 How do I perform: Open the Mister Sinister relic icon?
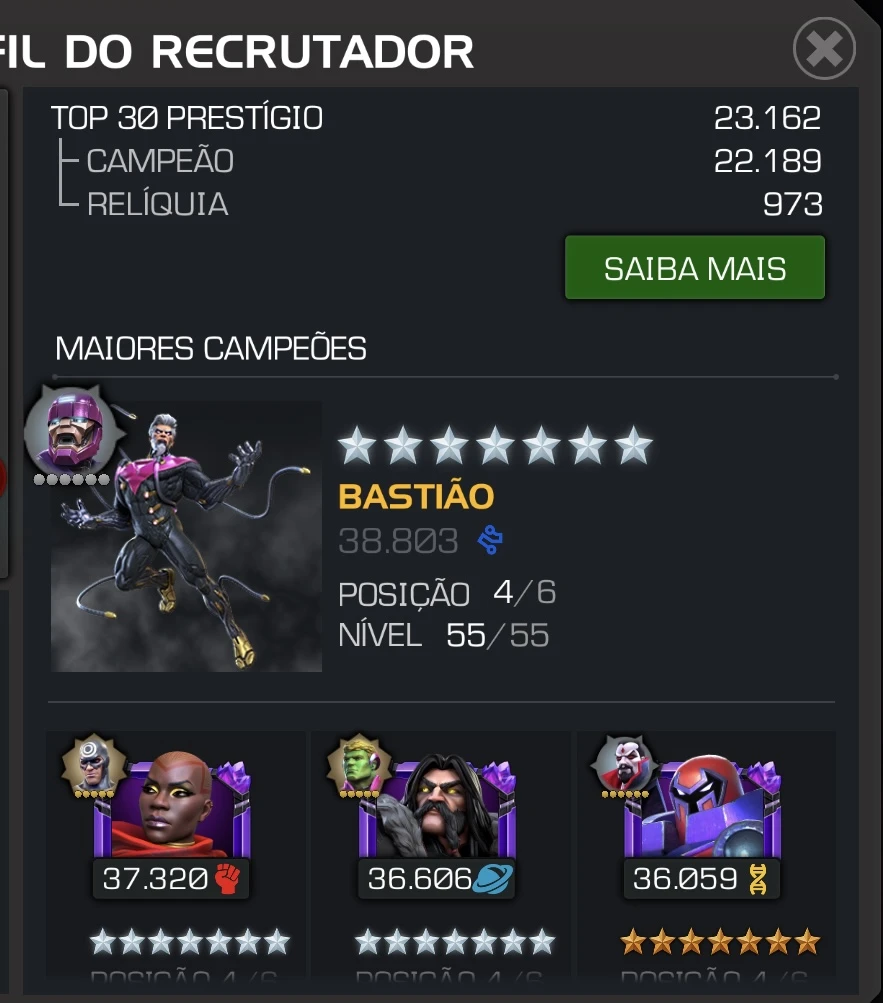tap(625, 763)
